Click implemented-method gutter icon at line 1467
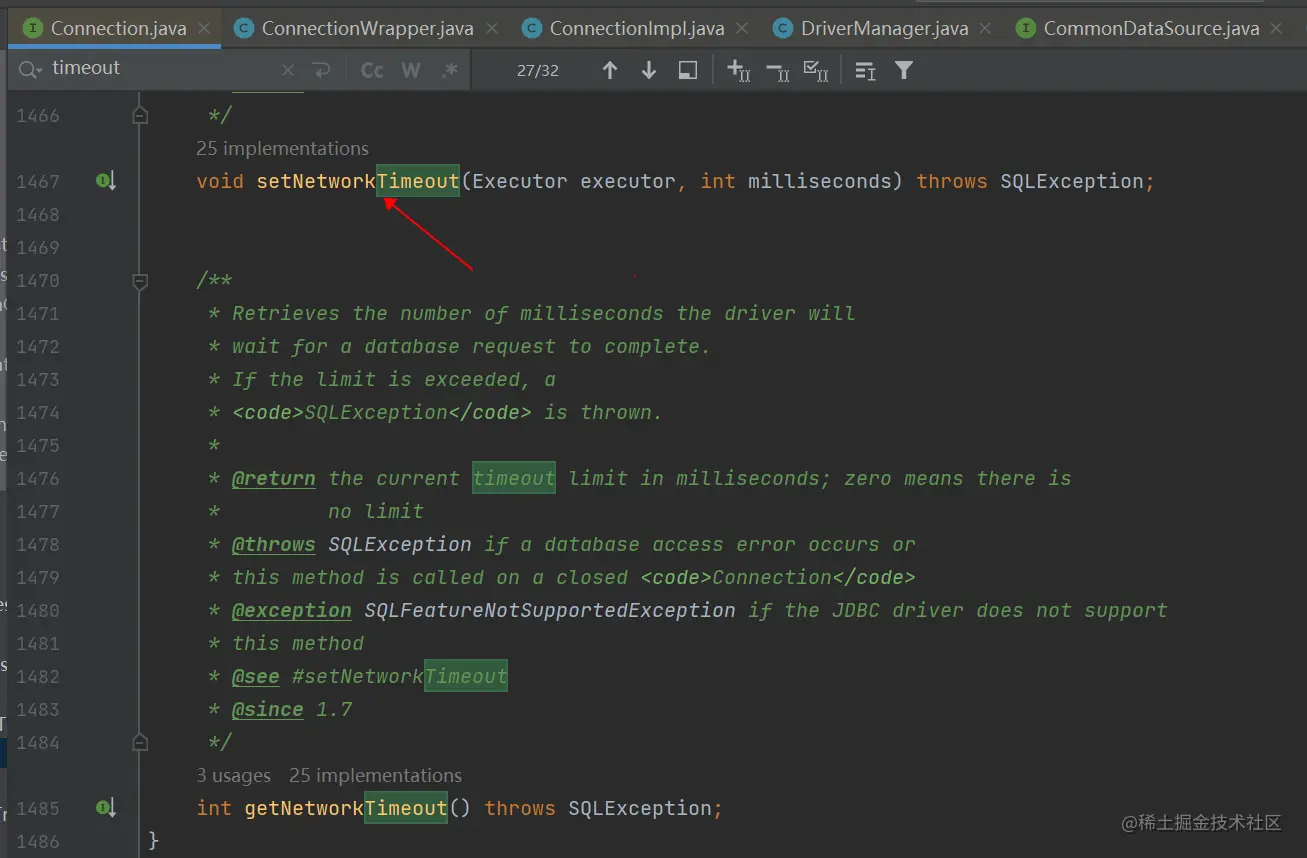1307x858 pixels. (x=106, y=181)
